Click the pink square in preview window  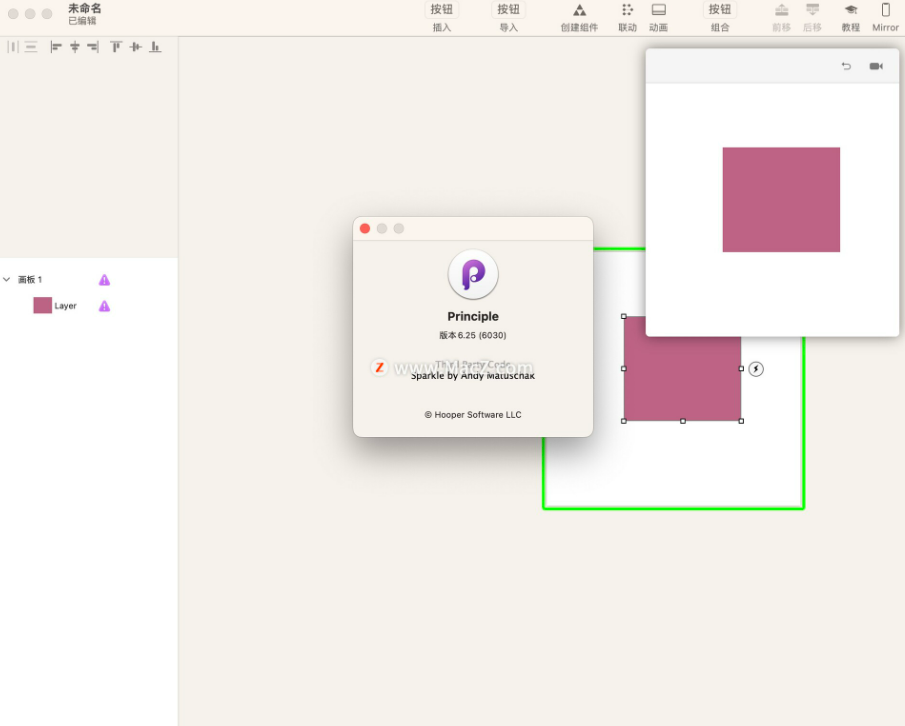[781, 200]
